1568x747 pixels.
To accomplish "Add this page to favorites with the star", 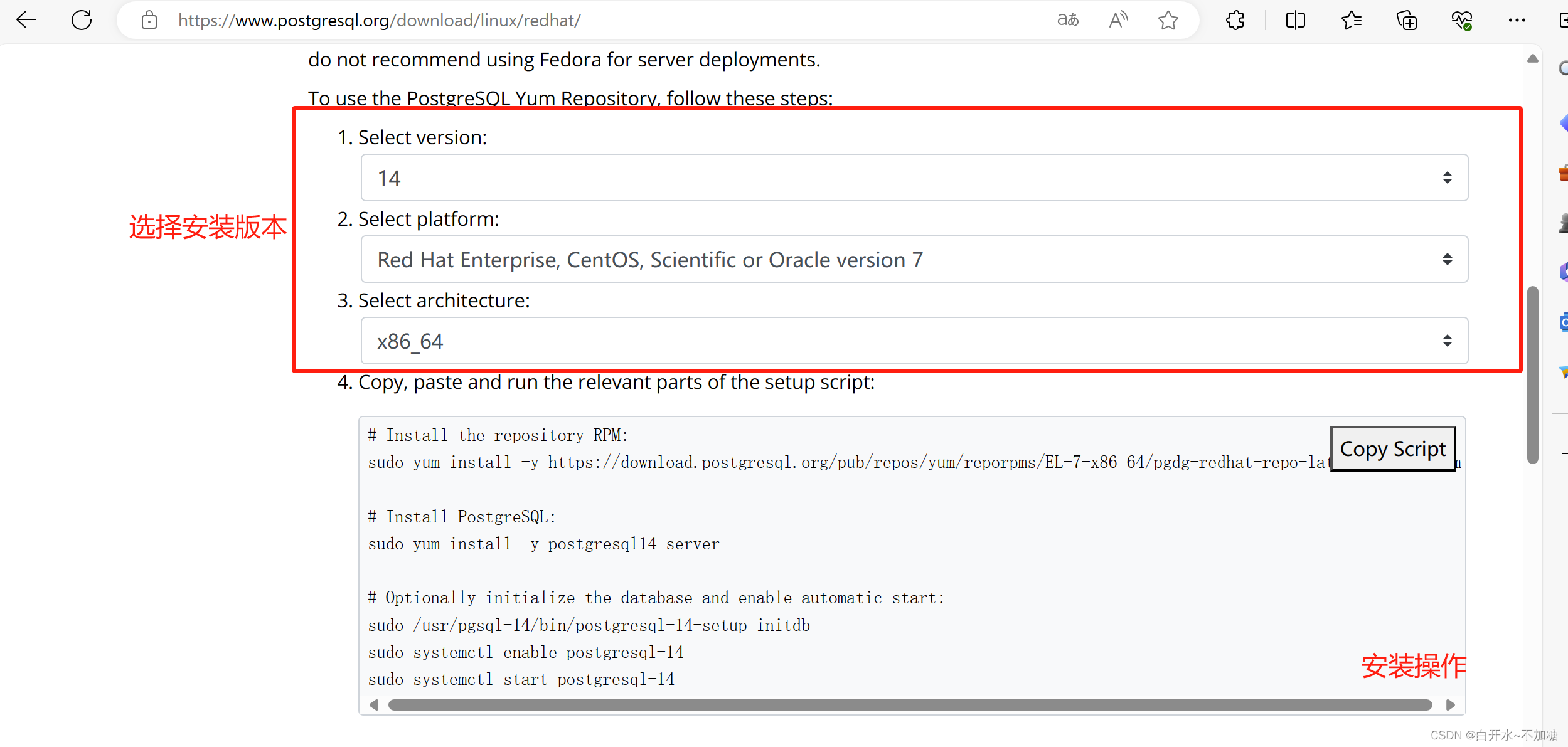I will [x=1168, y=20].
